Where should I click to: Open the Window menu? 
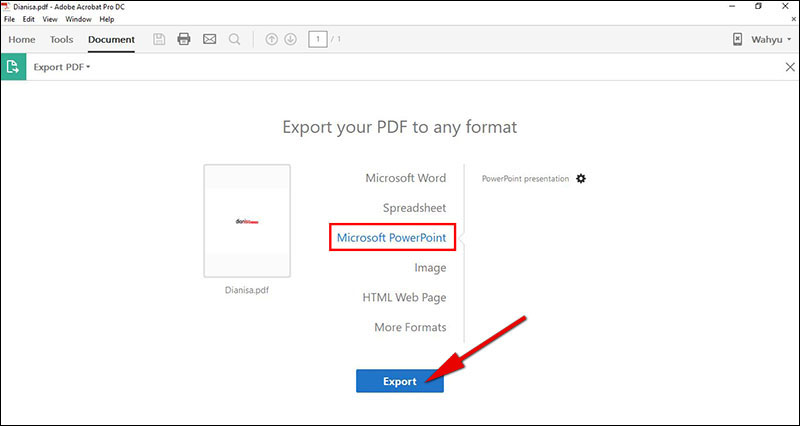pos(78,19)
